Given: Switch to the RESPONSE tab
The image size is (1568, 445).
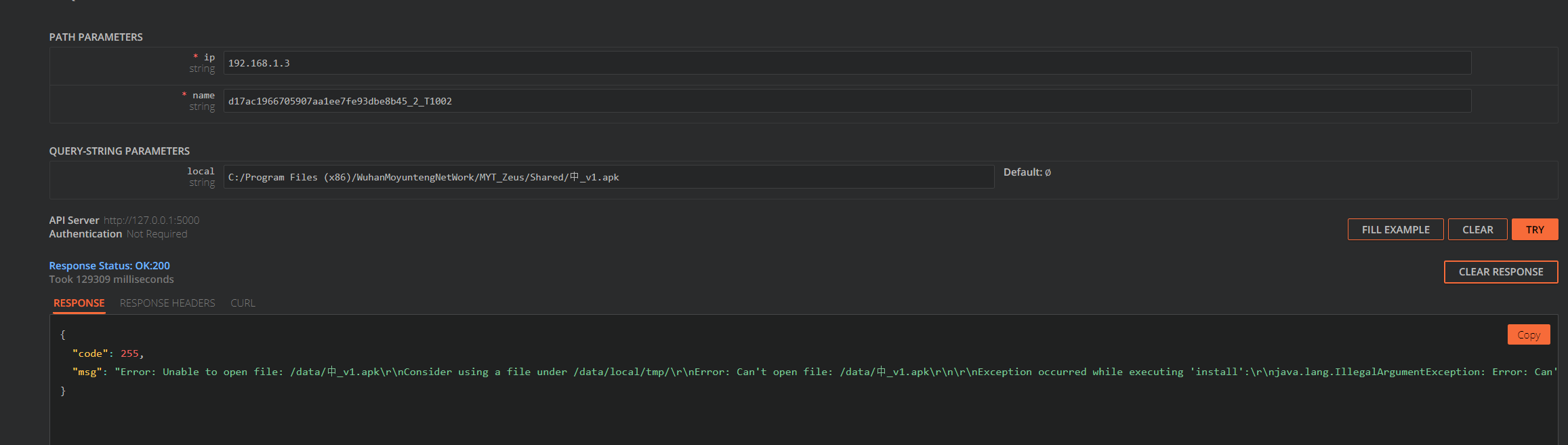Looking at the screenshot, I should point(79,303).
